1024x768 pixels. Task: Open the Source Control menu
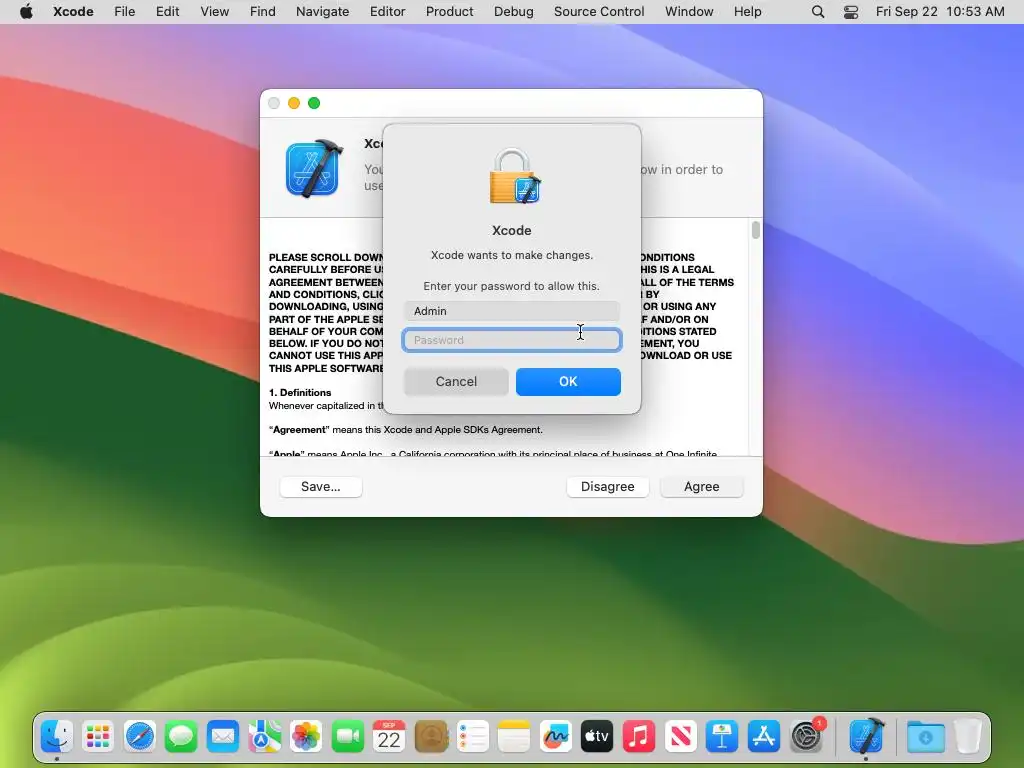tap(599, 12)
